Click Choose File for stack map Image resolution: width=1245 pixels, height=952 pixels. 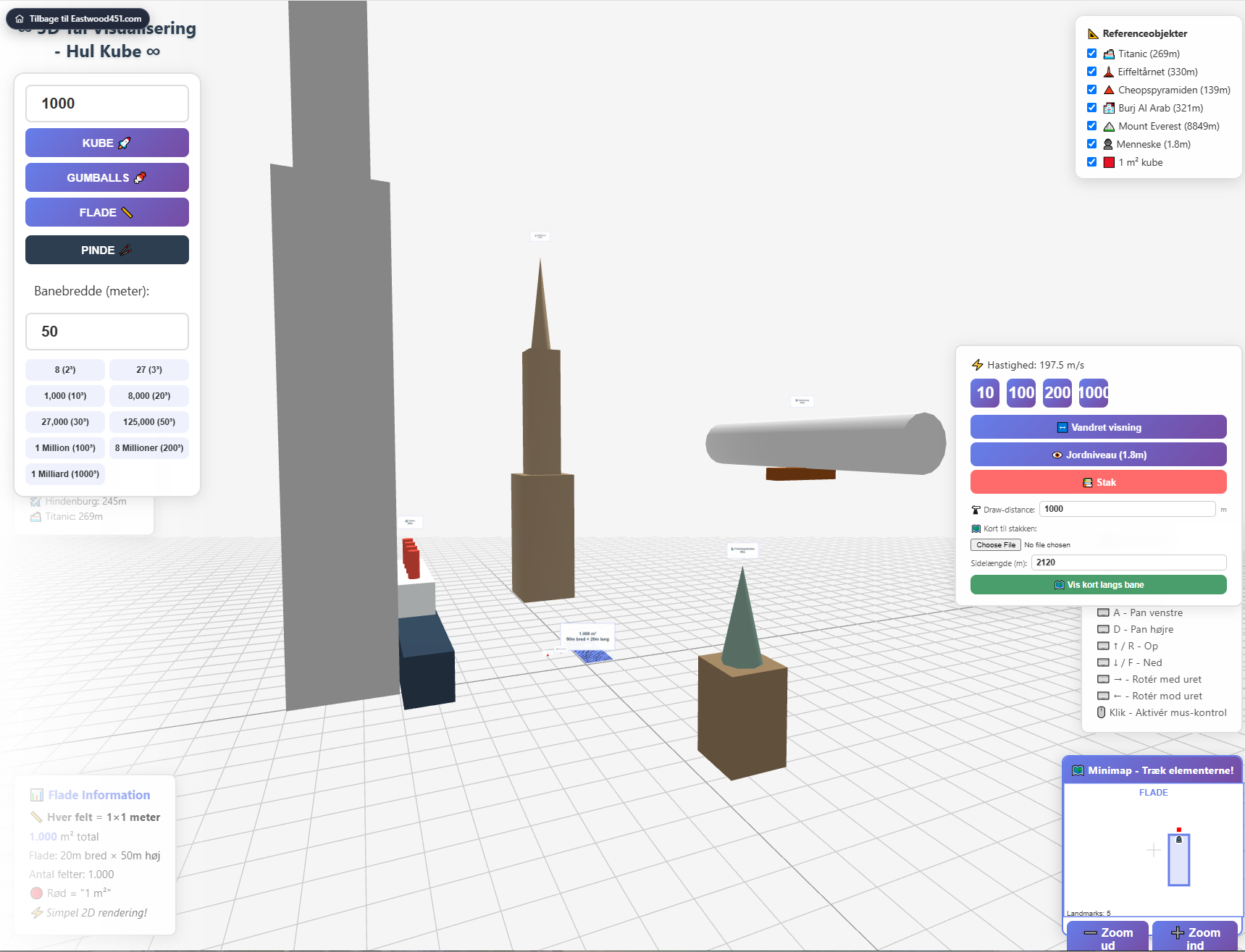pos(996,545)
